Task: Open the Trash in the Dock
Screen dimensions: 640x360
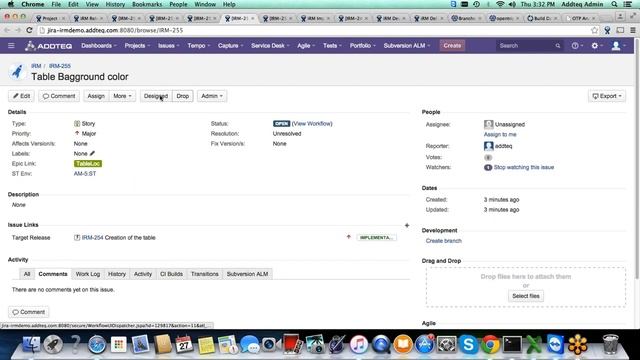Action: tap(611, 344)
